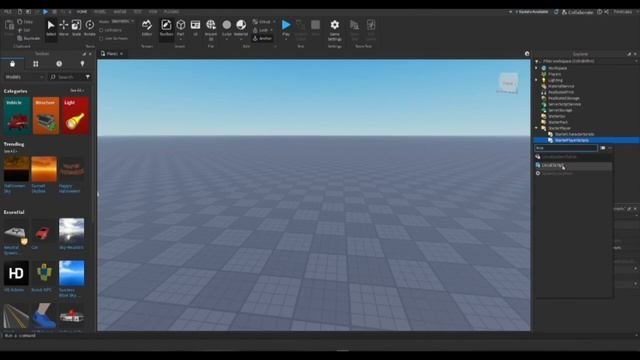The width and height of the screenshot is (640, 360).
Task: Open the HOME ribbon tab
Action: (x=82, y=12)
